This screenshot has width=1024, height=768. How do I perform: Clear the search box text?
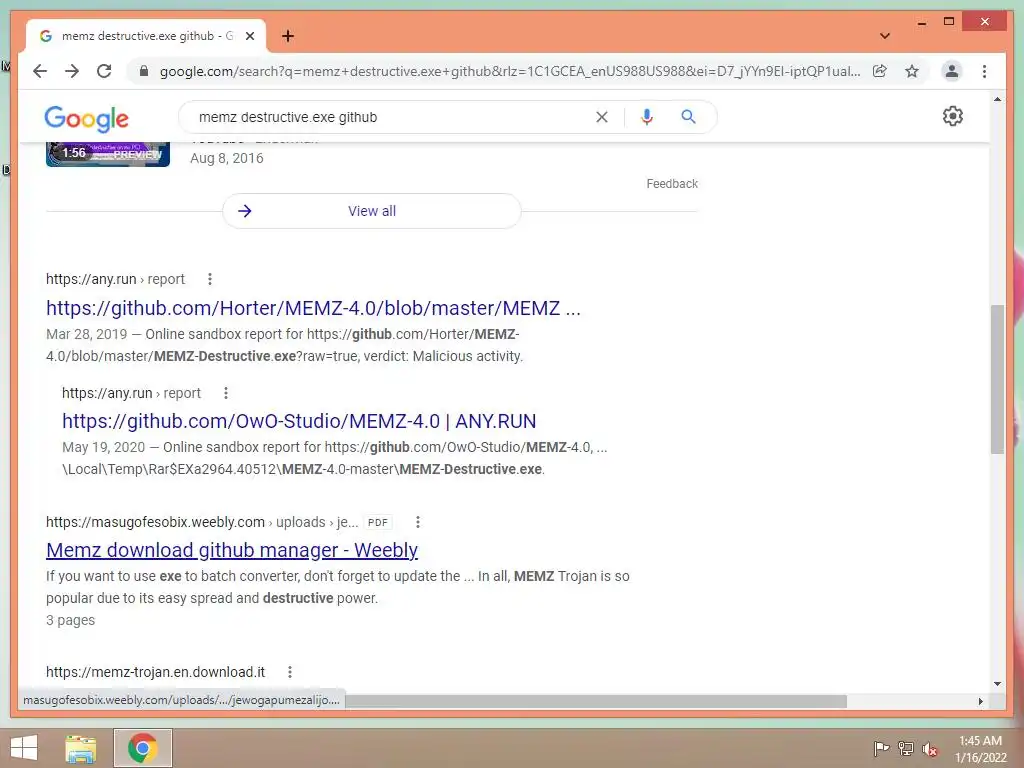[601, 117]
